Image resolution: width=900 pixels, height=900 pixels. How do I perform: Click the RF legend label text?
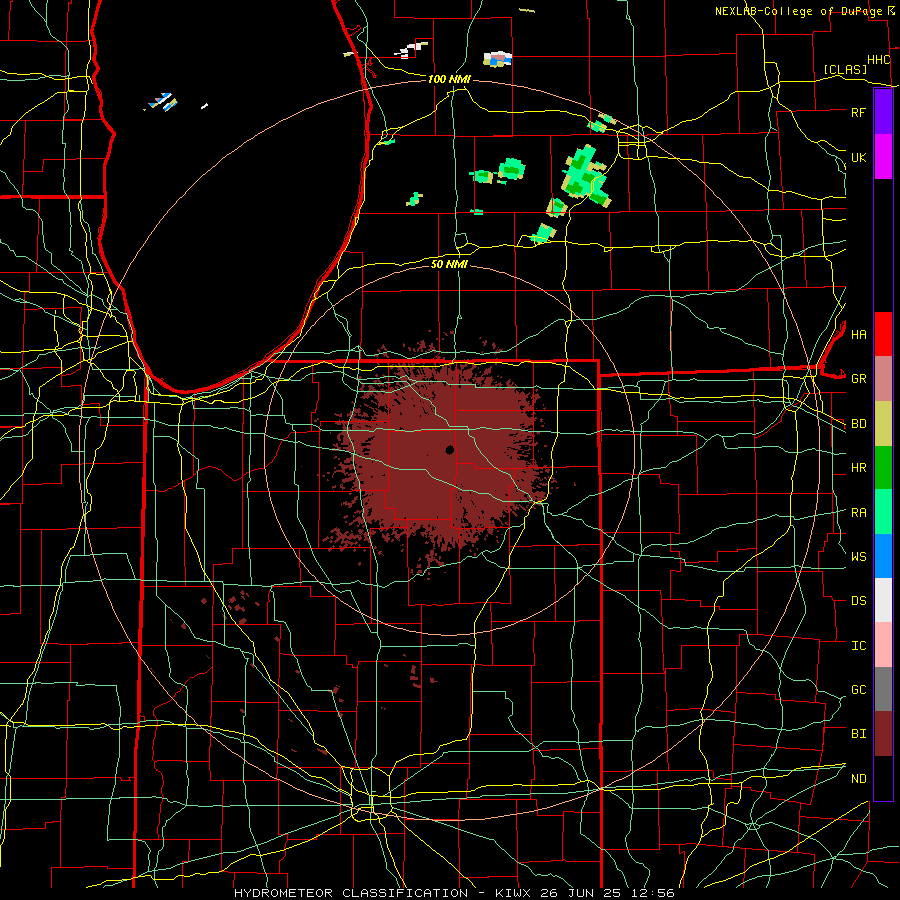click(858, 112)
